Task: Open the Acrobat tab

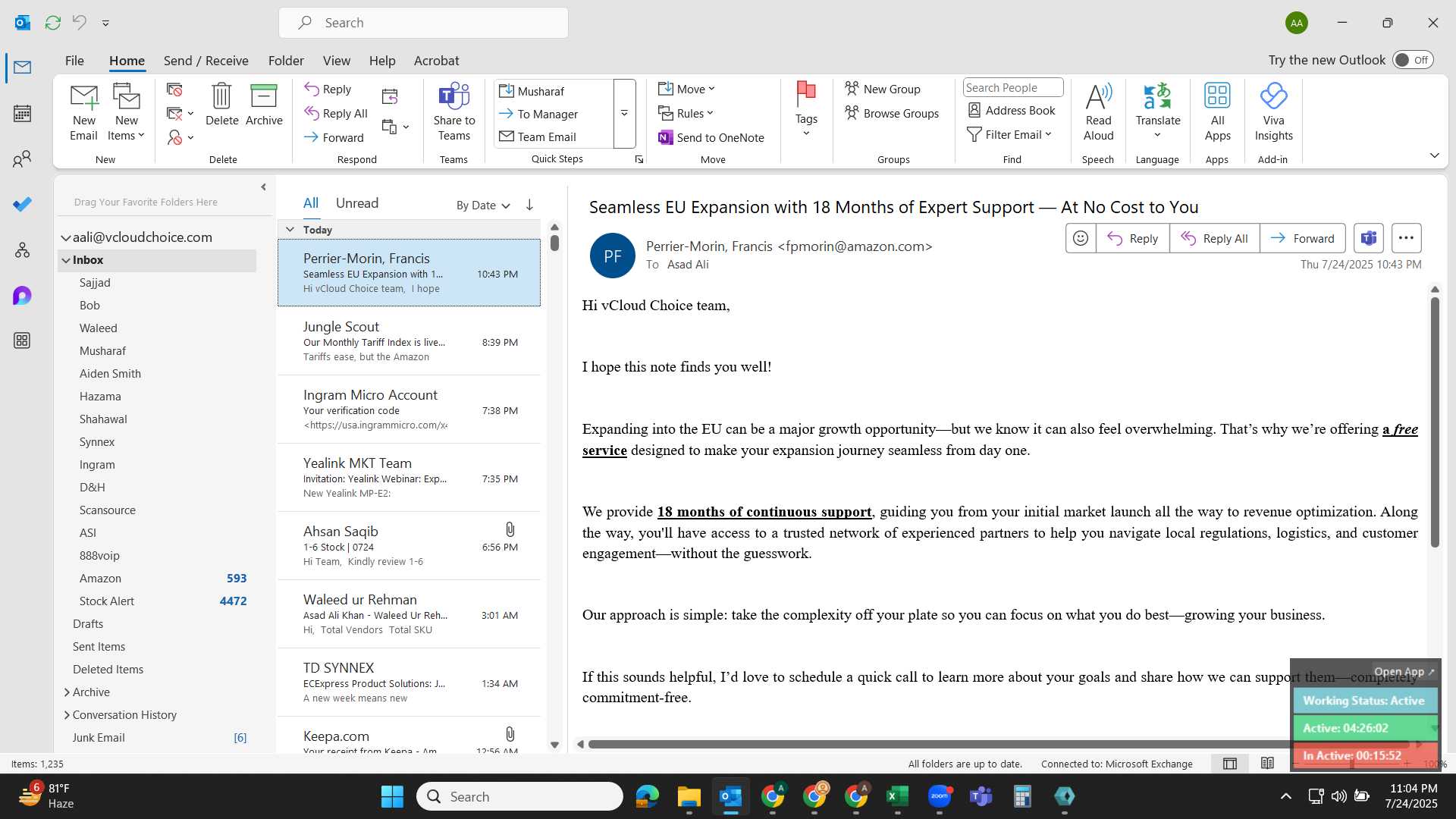Action: [x=436, y=61]
